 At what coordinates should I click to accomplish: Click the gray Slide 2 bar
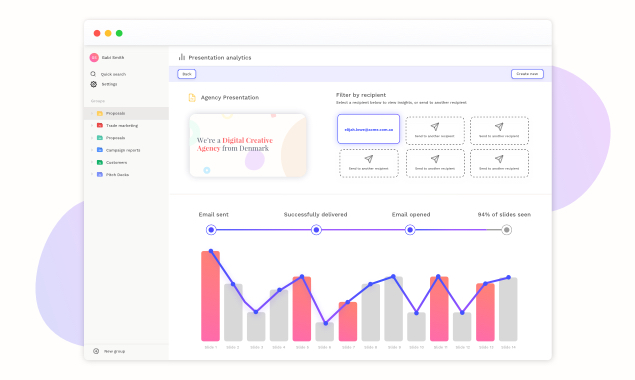233,312
